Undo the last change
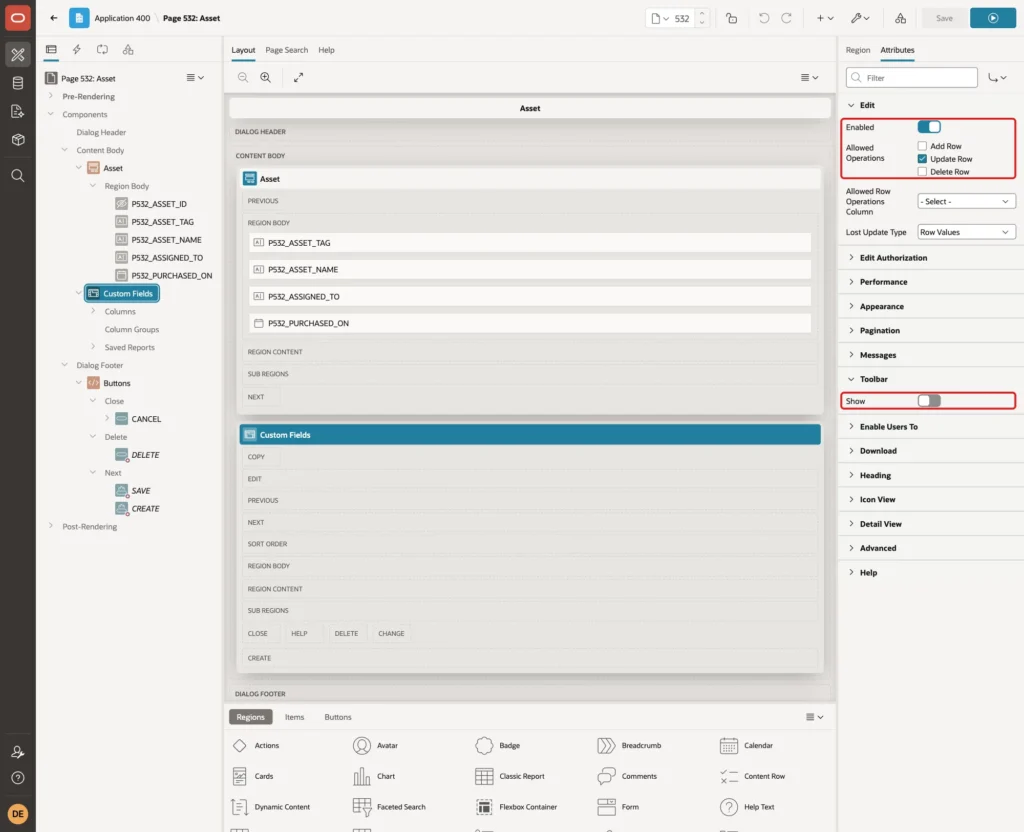The width and height of the screenshot is (1024, 832). click(x=763, y=18)
